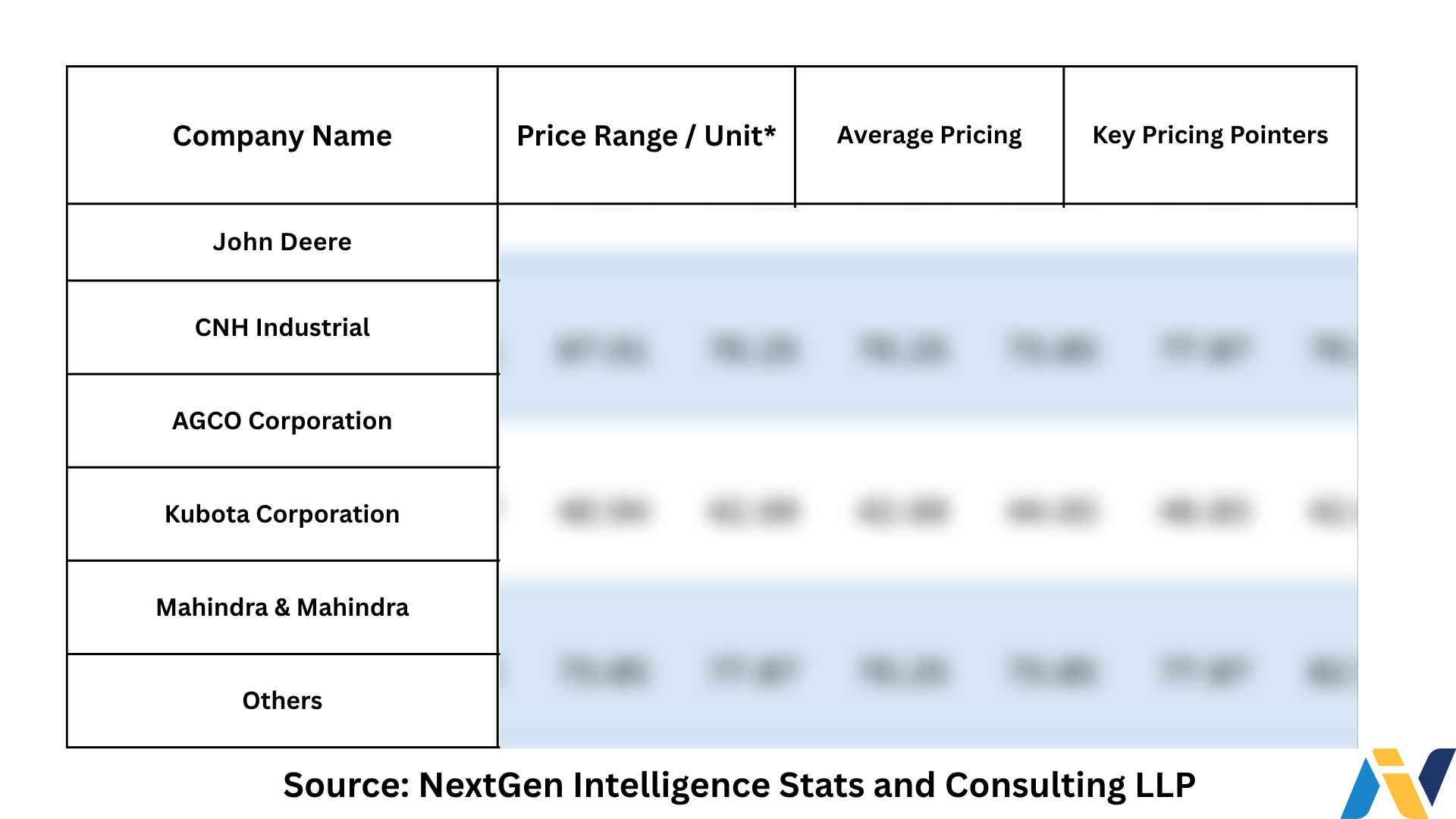Select the Mahindra & Mahindra row
Viewport: 1456px width, 819px height.
[282, 607]
